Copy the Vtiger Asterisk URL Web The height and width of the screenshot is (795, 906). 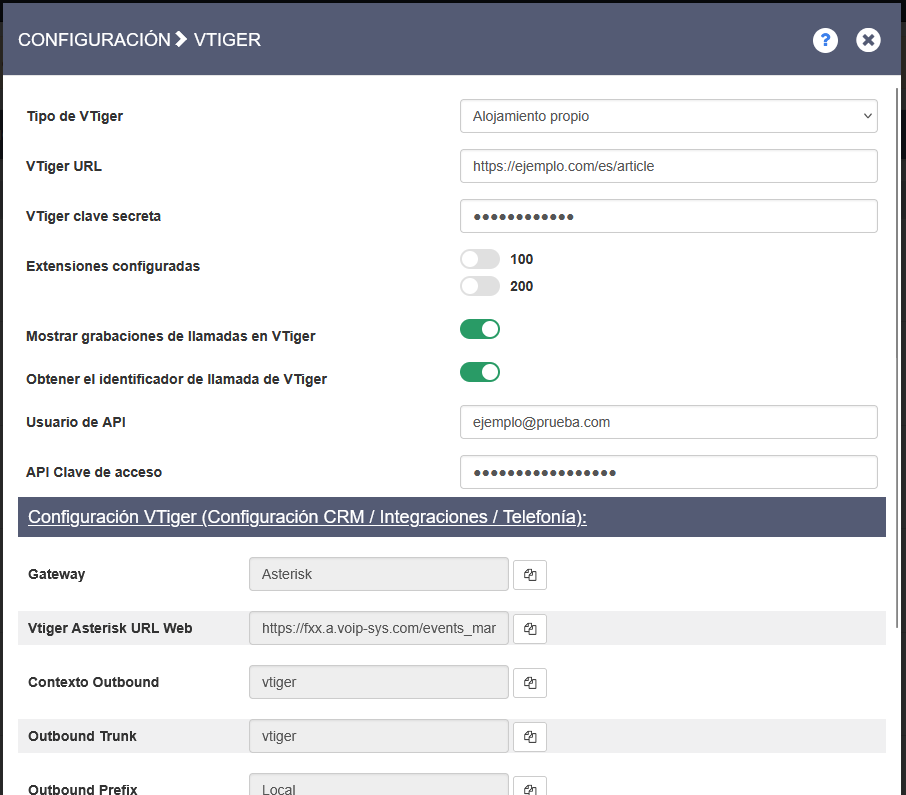click(x=530, y=629)
